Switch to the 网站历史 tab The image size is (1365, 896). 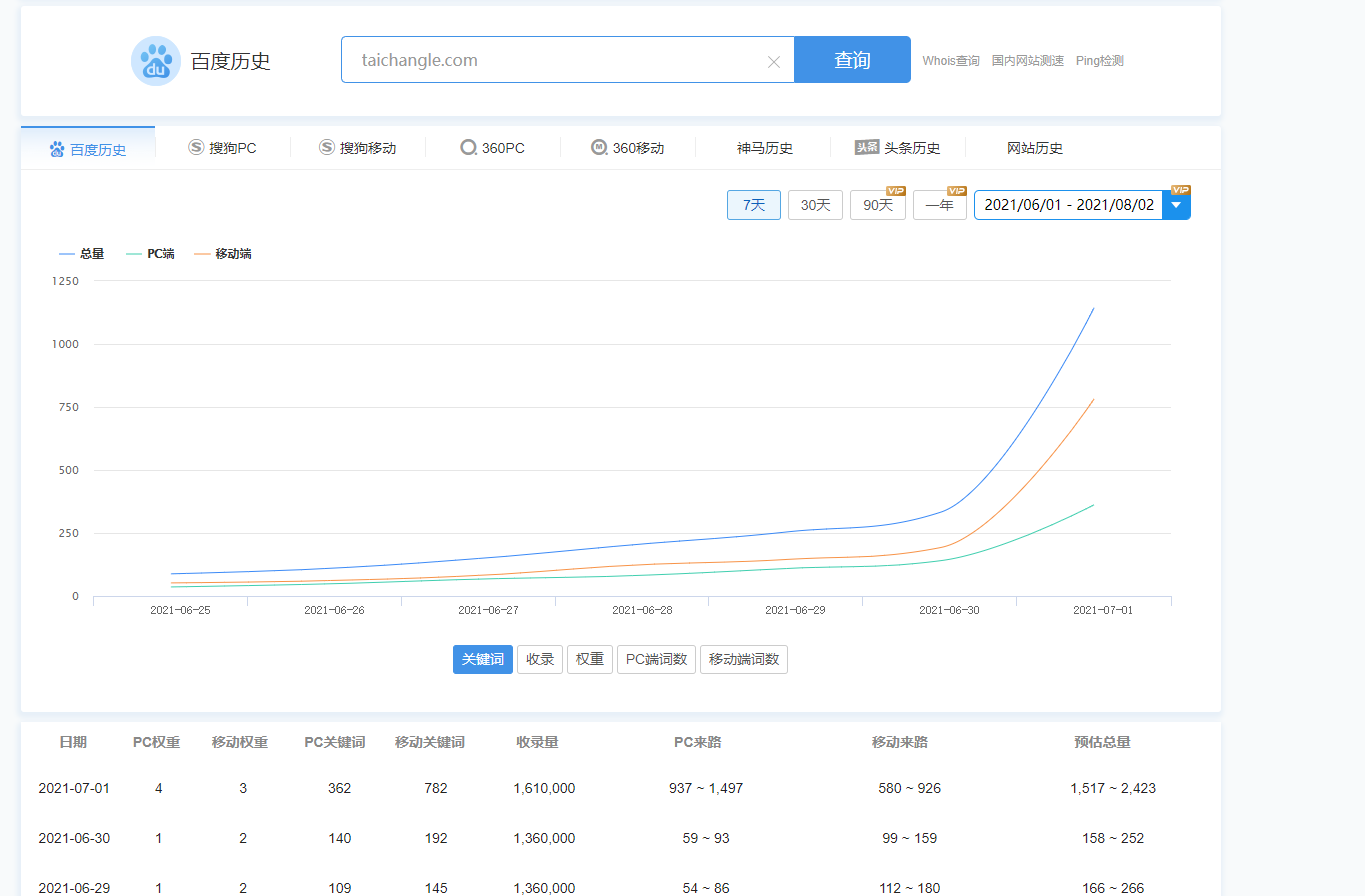coord(1035,148)
